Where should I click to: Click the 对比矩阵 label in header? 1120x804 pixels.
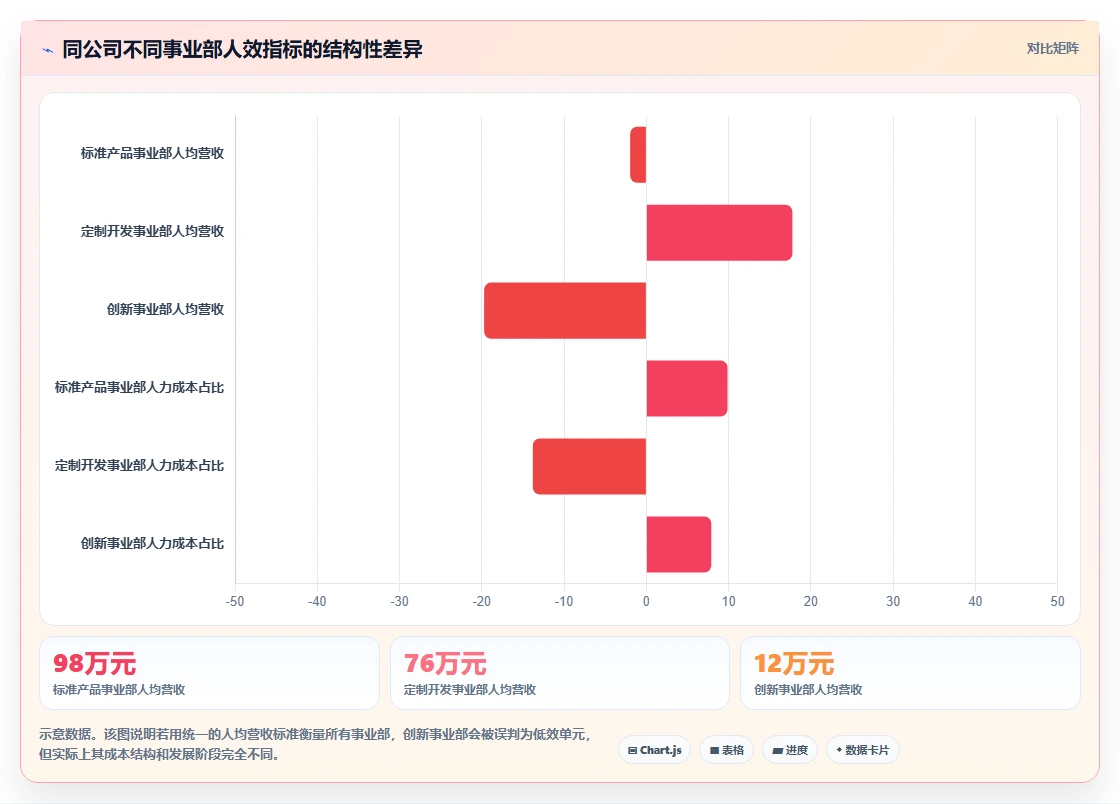[x=1052, y=49]
